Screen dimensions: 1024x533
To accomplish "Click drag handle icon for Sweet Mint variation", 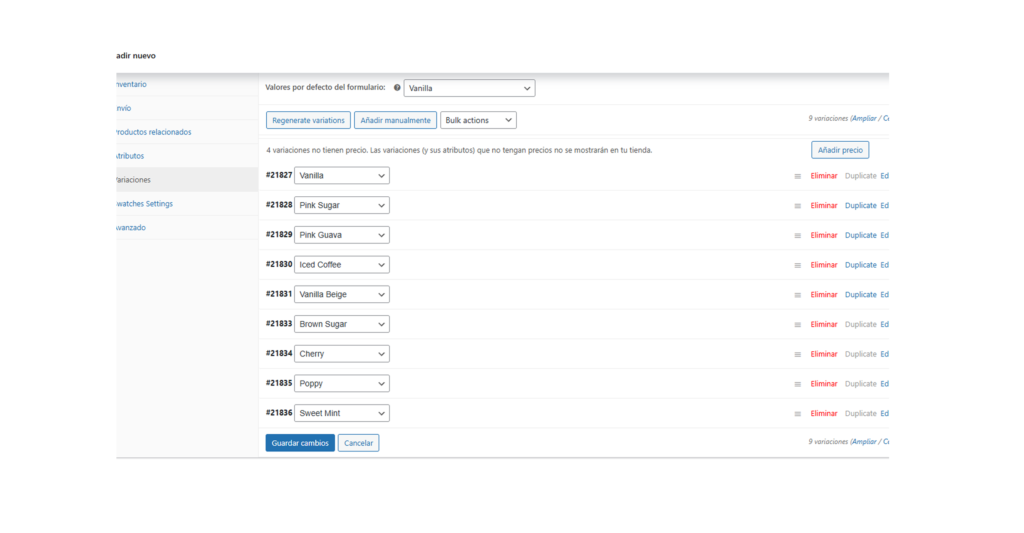I will pos(797,414).
